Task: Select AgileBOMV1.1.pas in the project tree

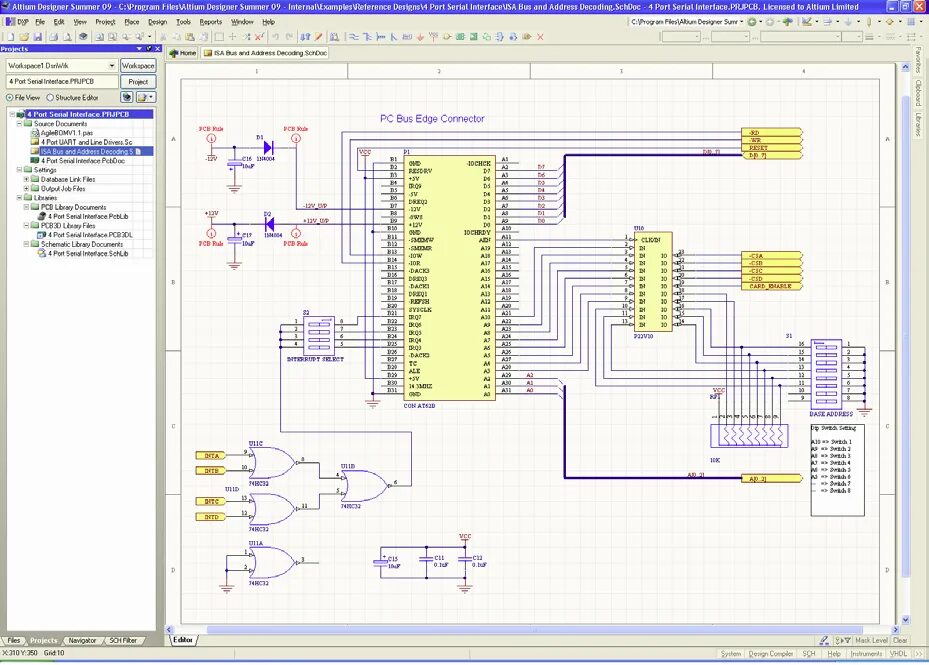Action: [66, 133]
